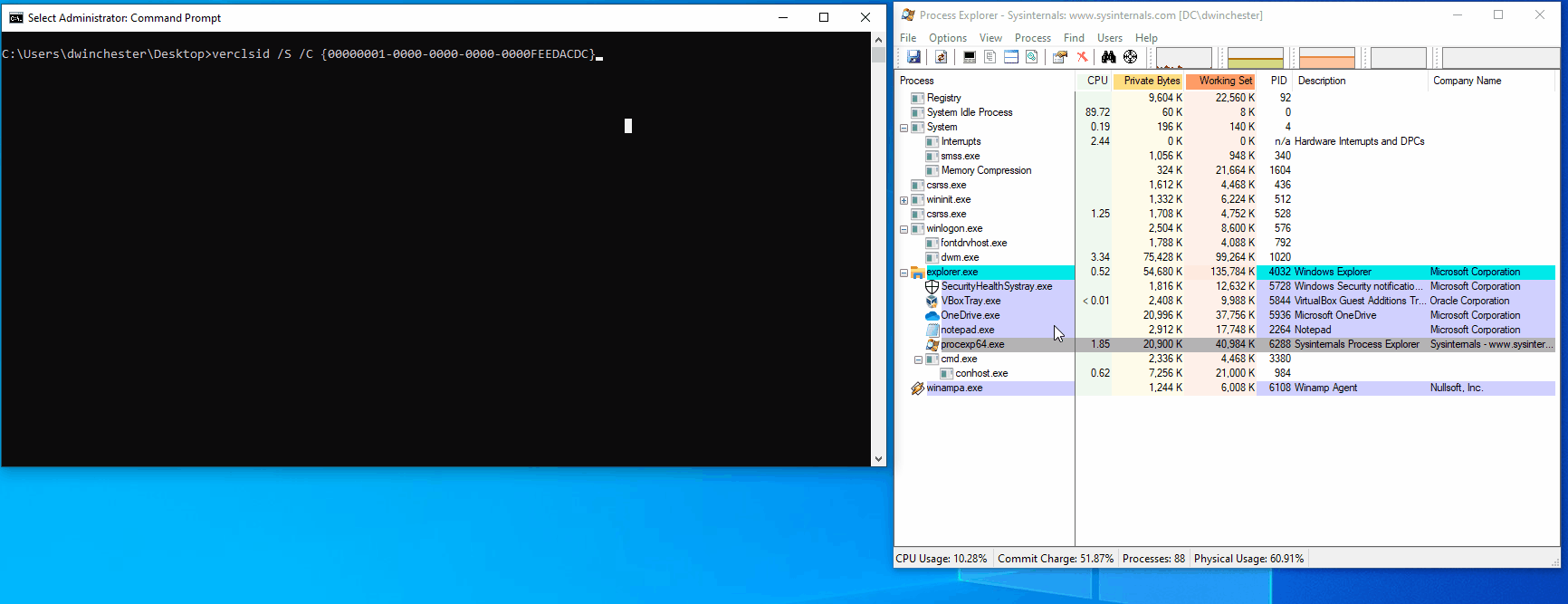This screenshot has width=1568, height=604.
Task: Click the CPU usage mini graph in toolbar
Action: coord(1184,58)
